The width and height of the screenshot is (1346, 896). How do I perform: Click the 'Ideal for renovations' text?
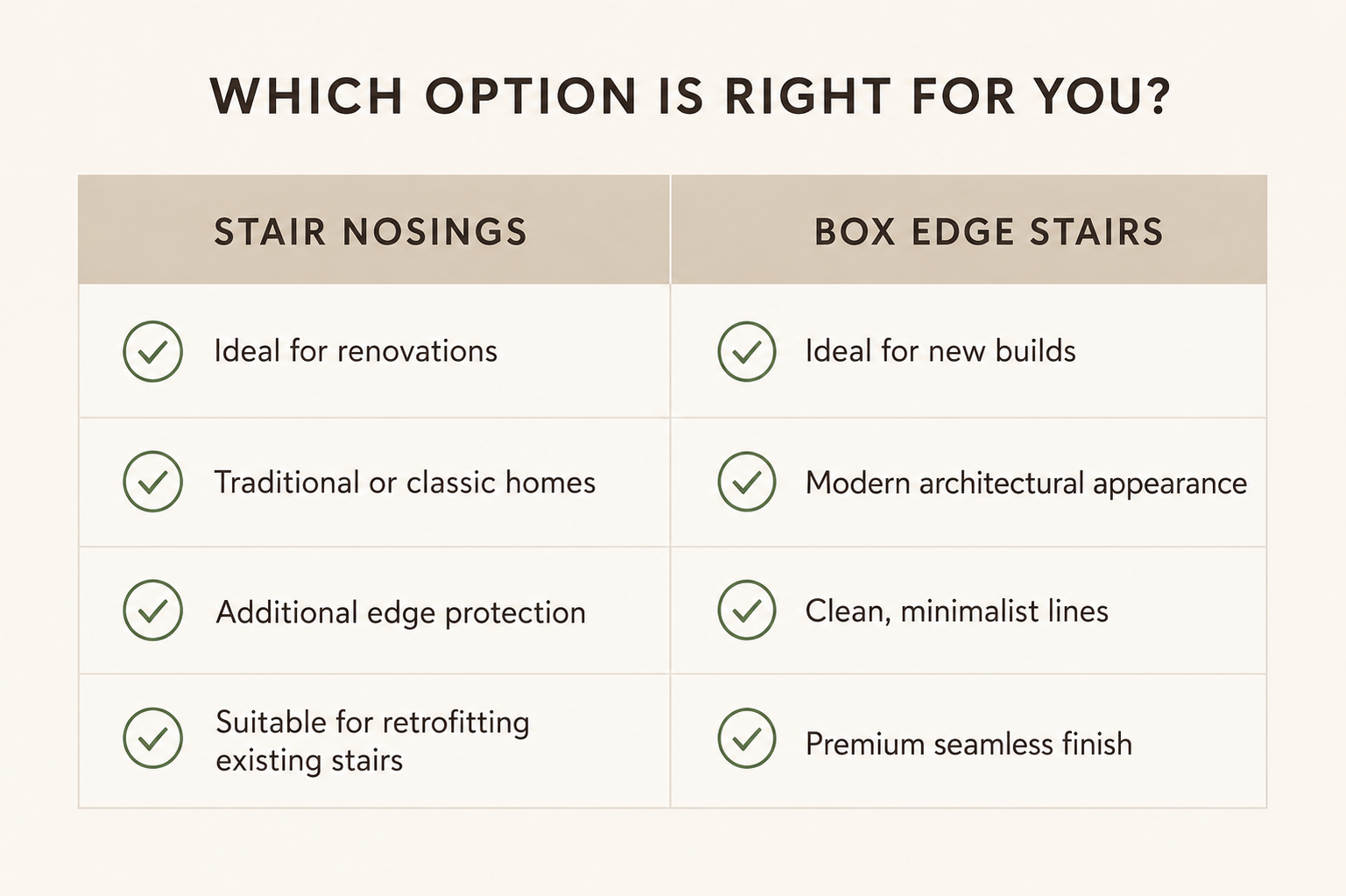[356, 351]
